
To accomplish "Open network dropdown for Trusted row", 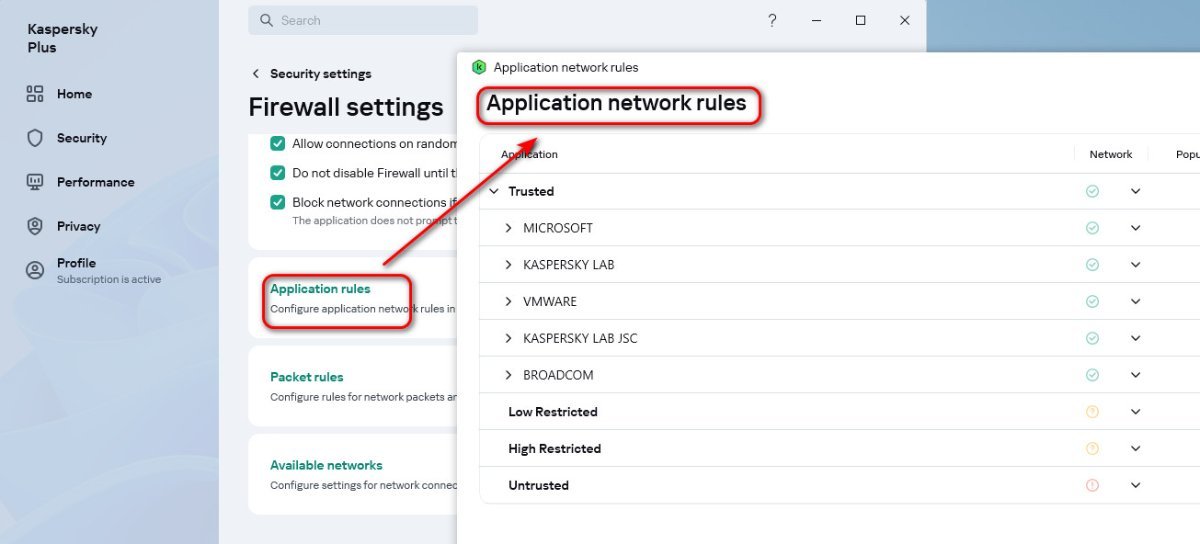I will (x=1135, y=191).
